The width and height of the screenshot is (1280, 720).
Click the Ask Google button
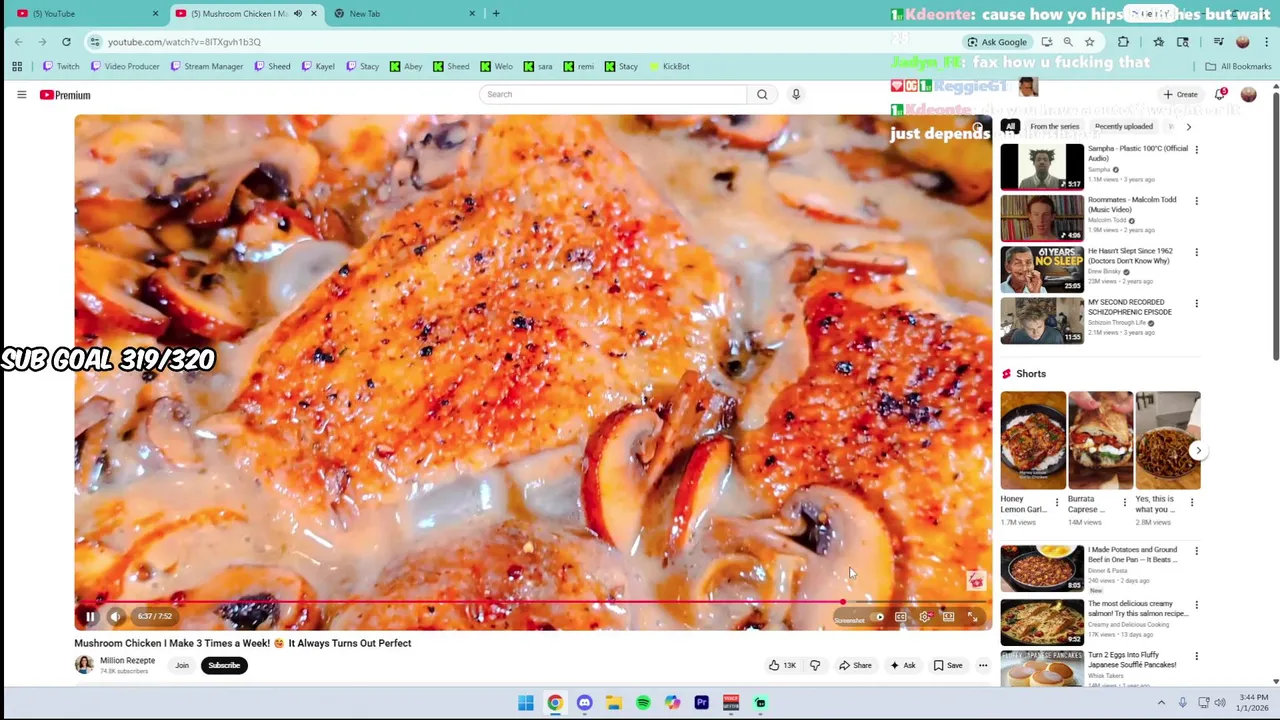996,42
